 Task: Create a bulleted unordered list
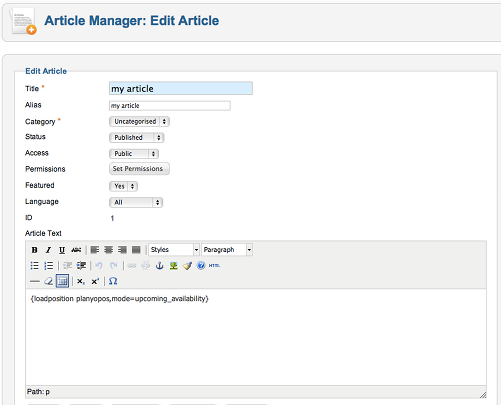coord(34,265)
